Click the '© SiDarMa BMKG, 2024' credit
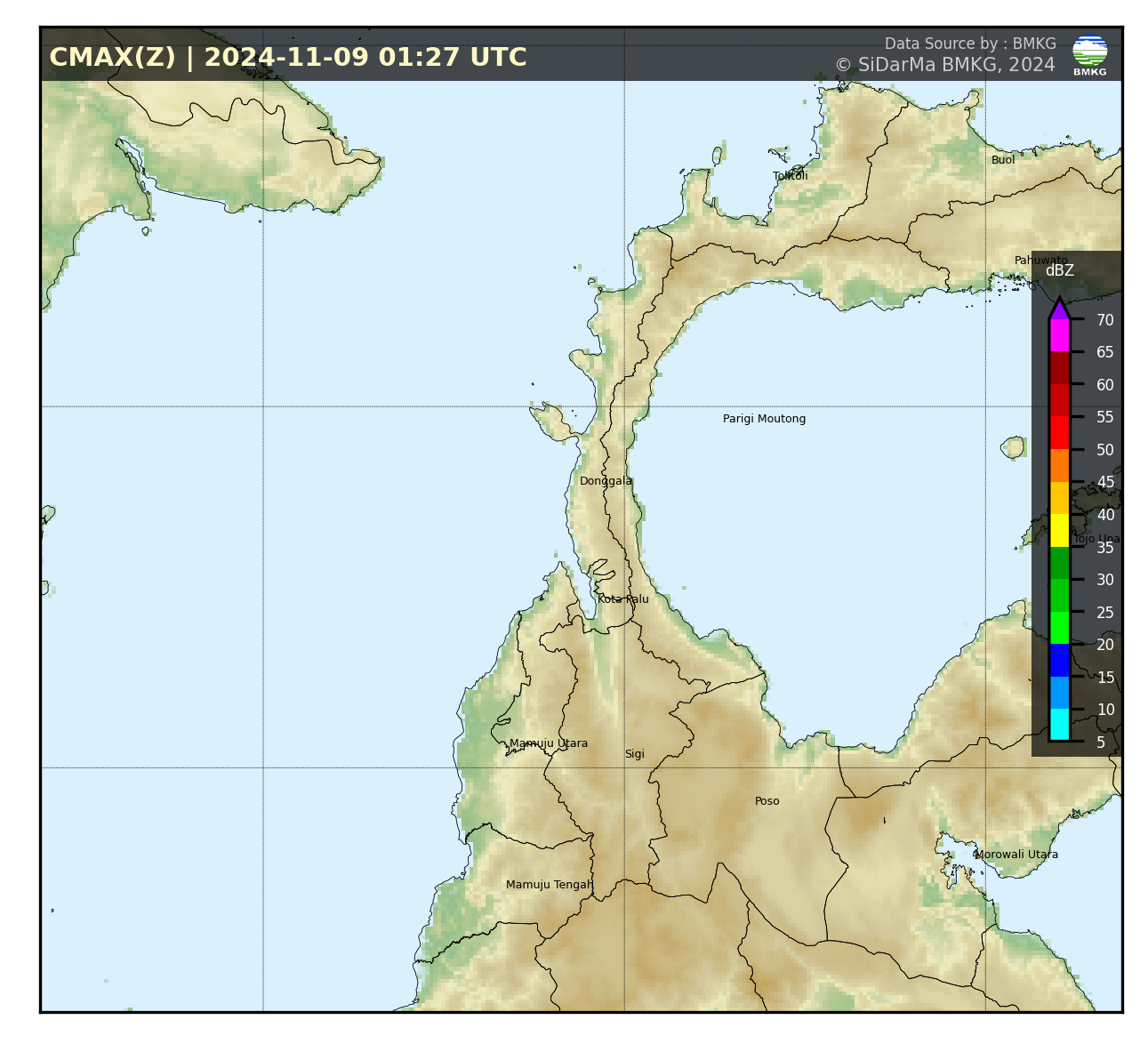1148x1052 pixels. pyautogui.click(x=945, y=65)
